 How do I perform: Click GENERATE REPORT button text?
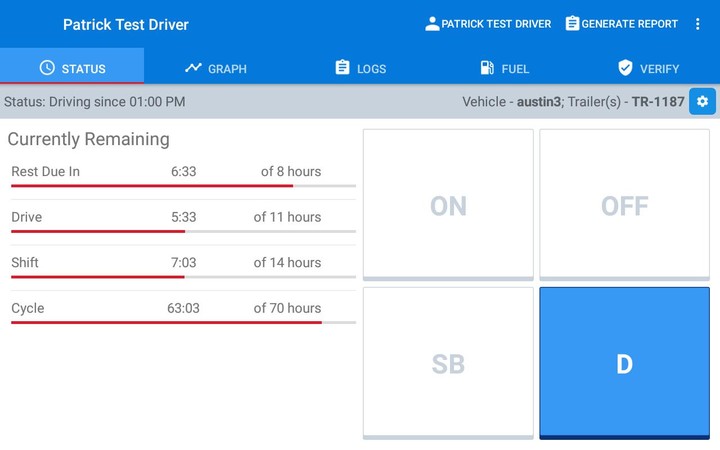coord(629,24)
